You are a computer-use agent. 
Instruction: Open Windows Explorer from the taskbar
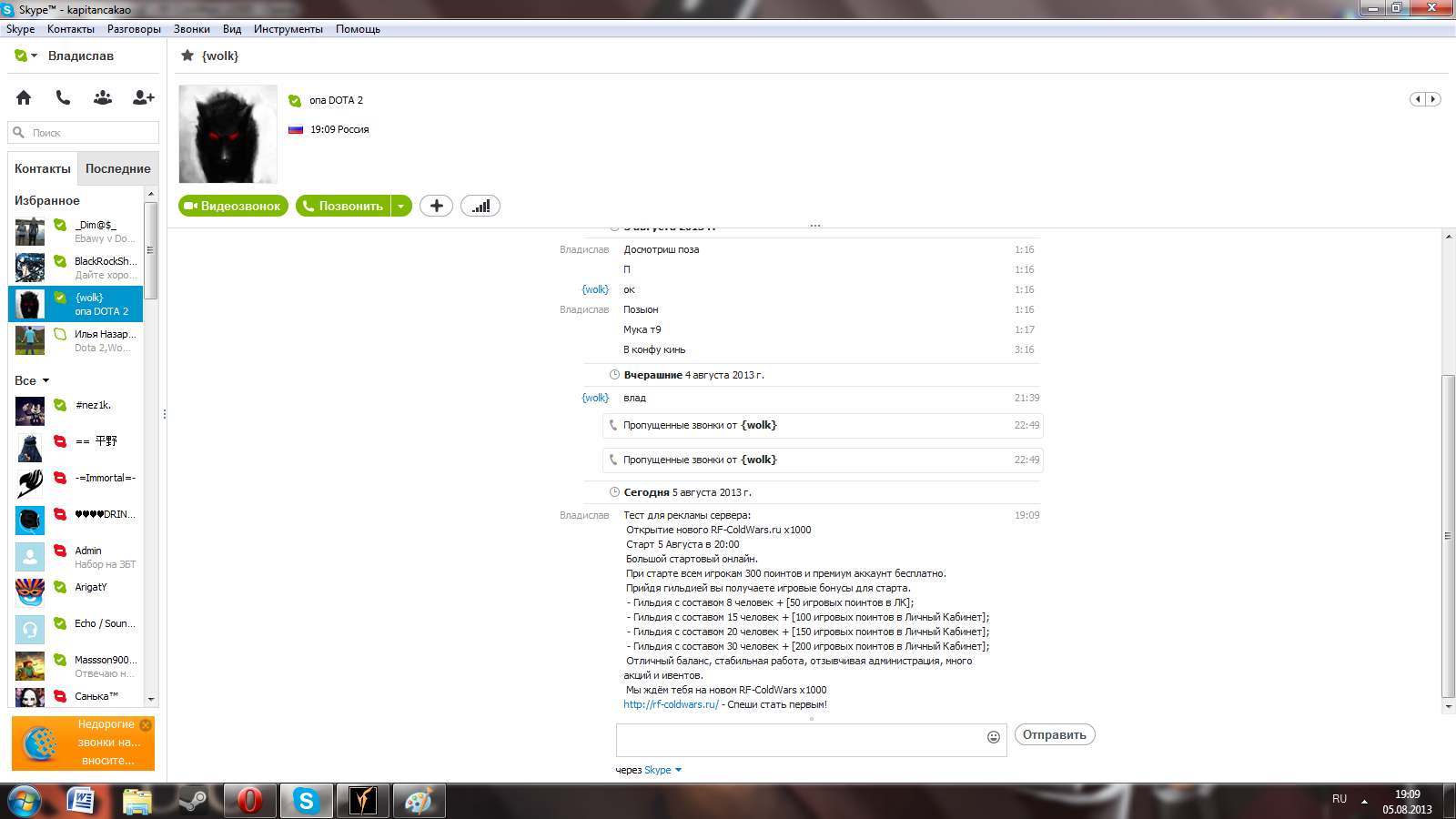click(x=137, y=801)
